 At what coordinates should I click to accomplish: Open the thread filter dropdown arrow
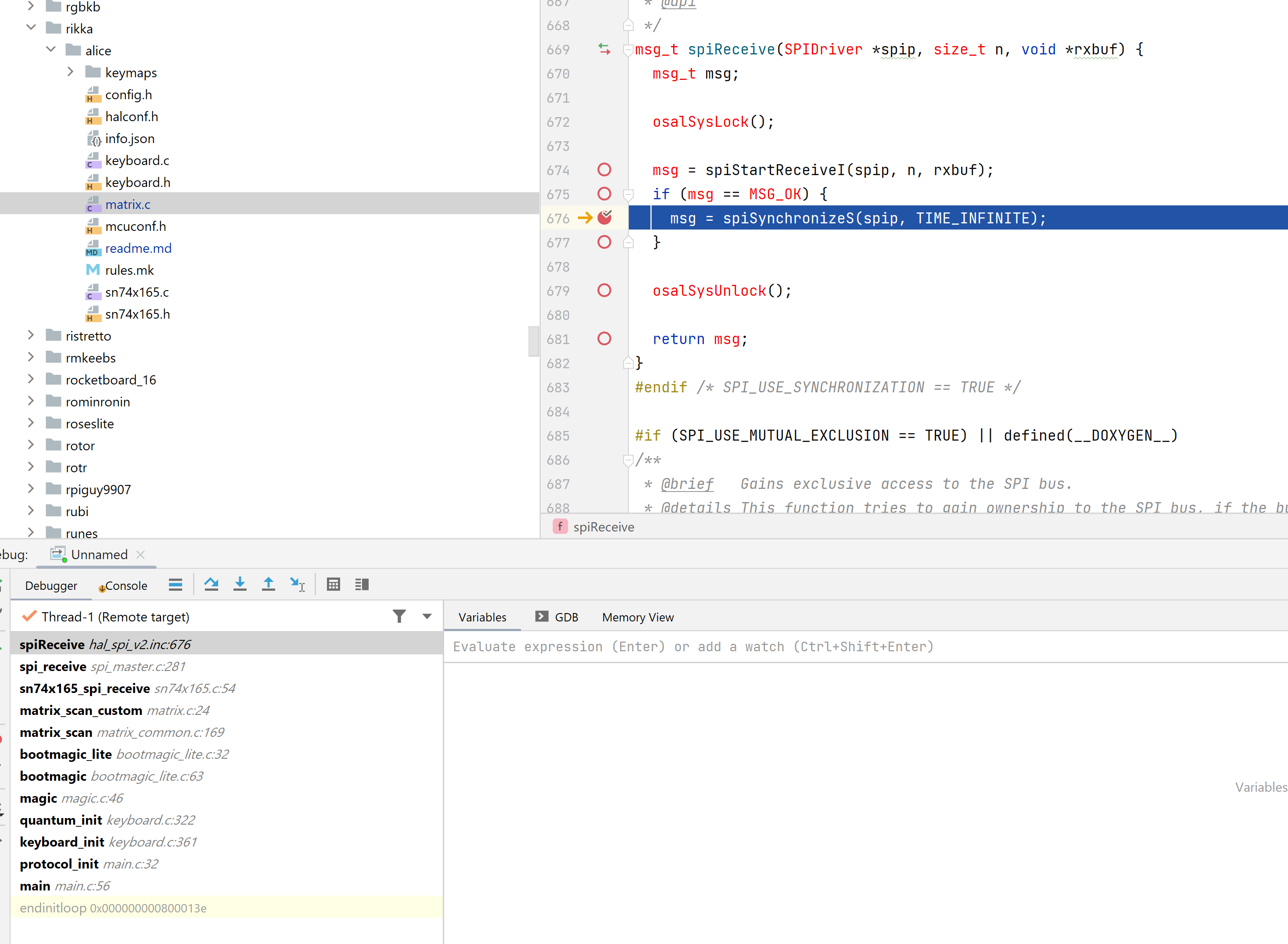click(x=426, y=617)
